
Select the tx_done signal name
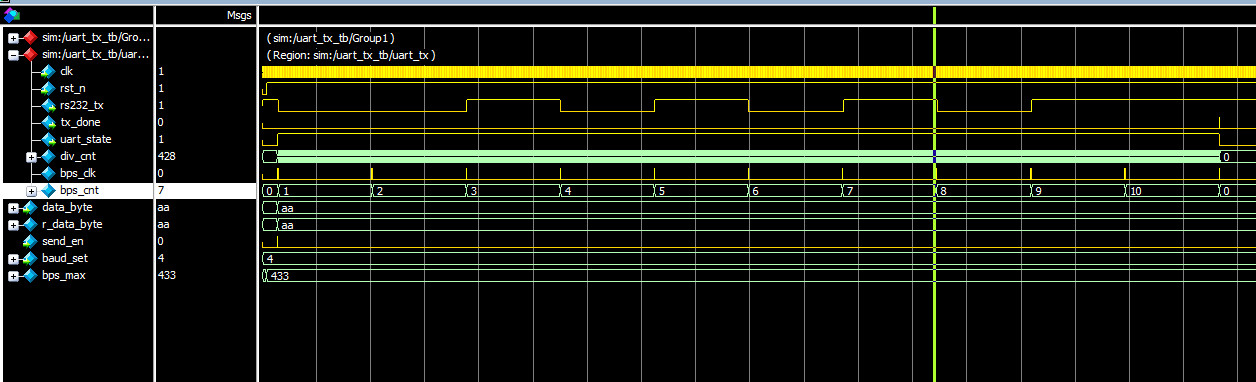[x=80, y=122]
